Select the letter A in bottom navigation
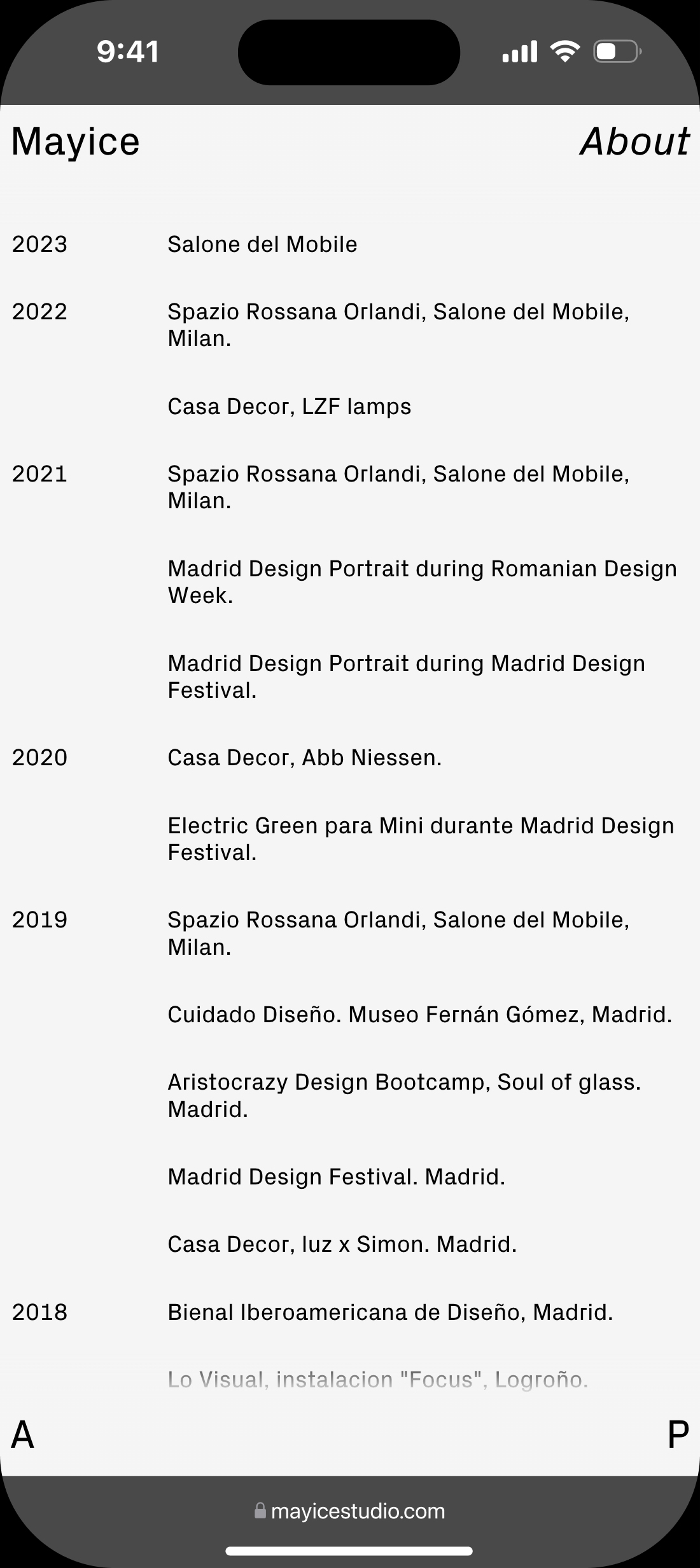The width and height of the screenshot is (700, 1568). click(x=23, y=1435)
